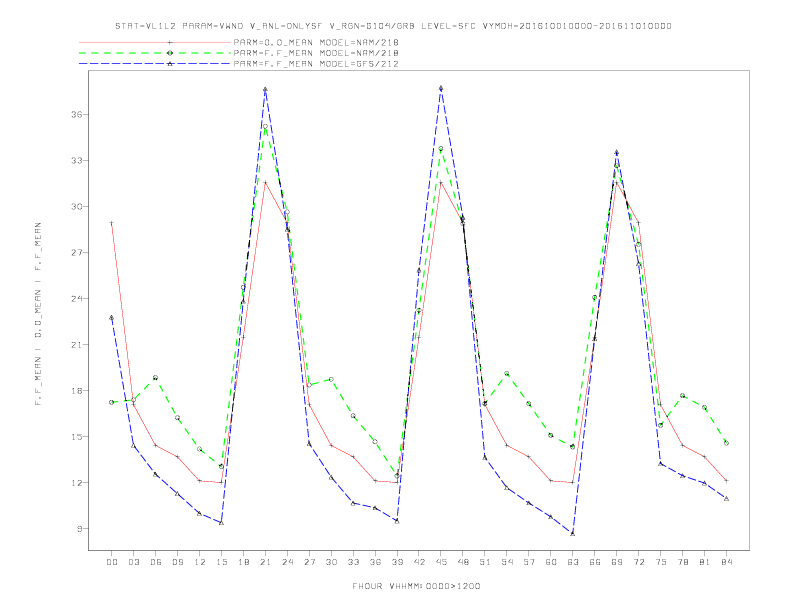Click x-axis tick label 69
This screenshot has width=792, height=612.
coord(617,562)
